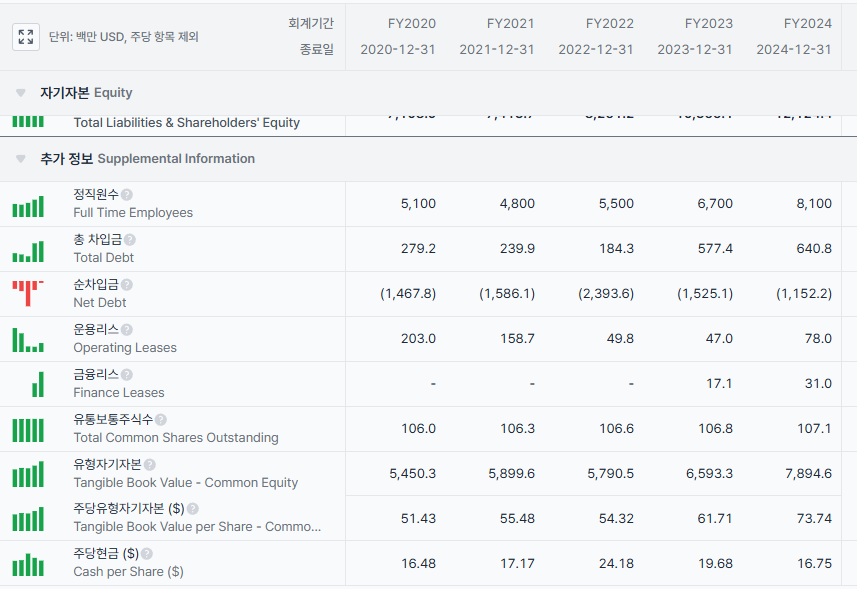Open the Operating Leases chart icon

(28, 341)
